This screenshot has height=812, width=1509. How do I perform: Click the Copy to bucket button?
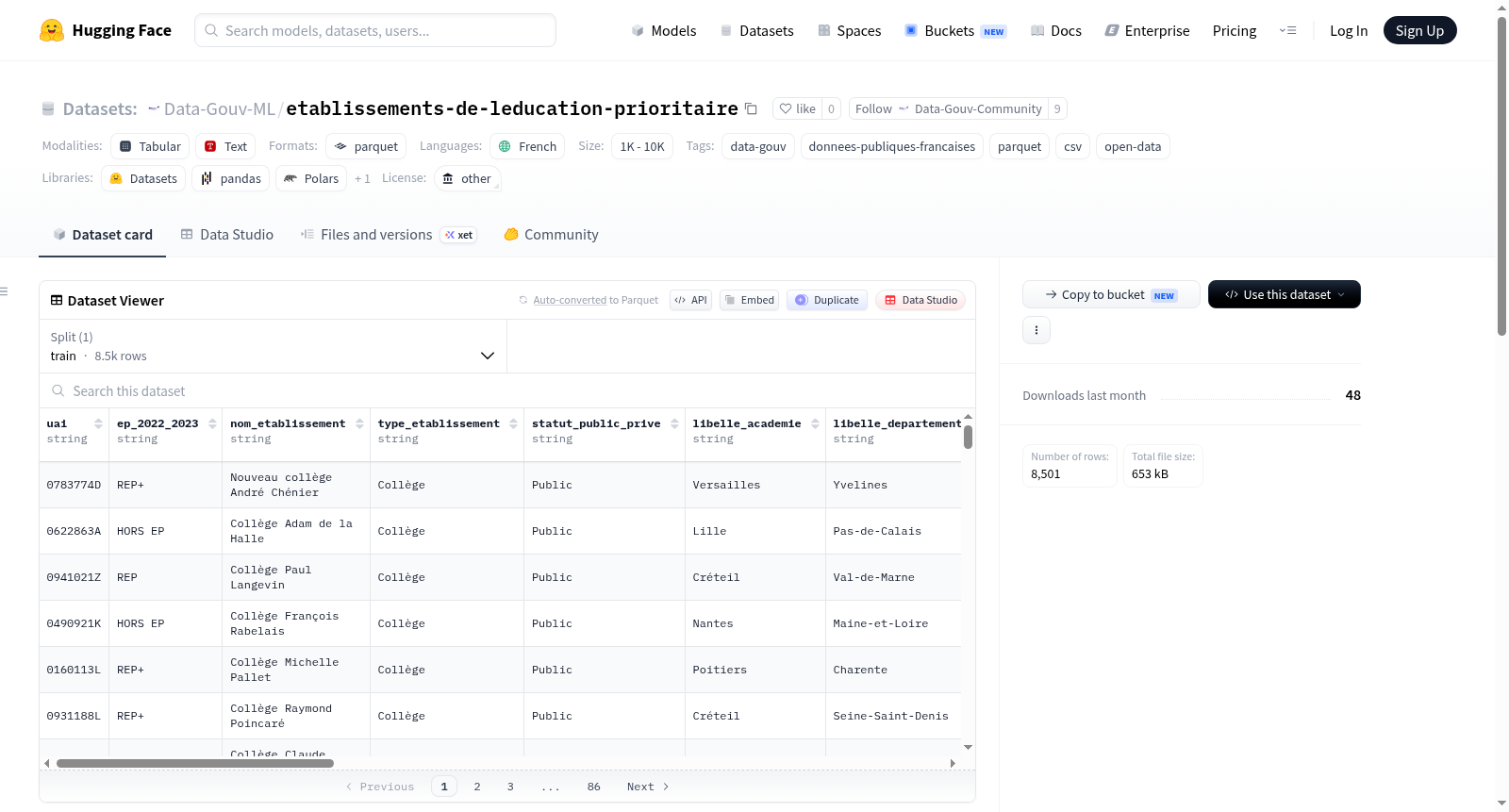coord(1111,294)
